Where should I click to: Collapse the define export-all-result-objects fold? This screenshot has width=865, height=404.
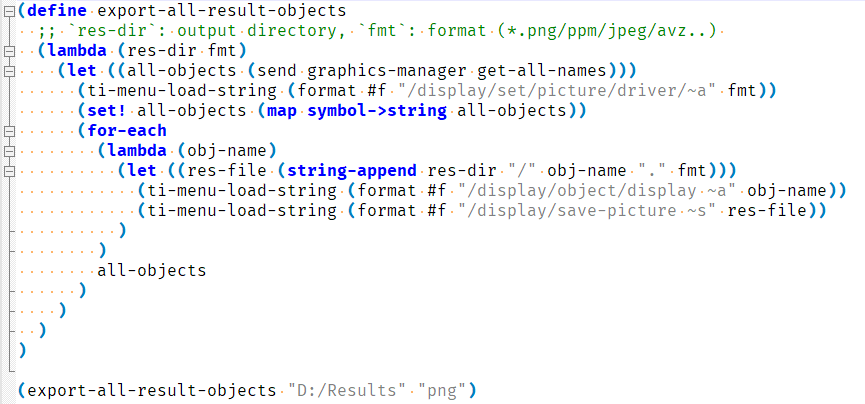click(9, 10)
